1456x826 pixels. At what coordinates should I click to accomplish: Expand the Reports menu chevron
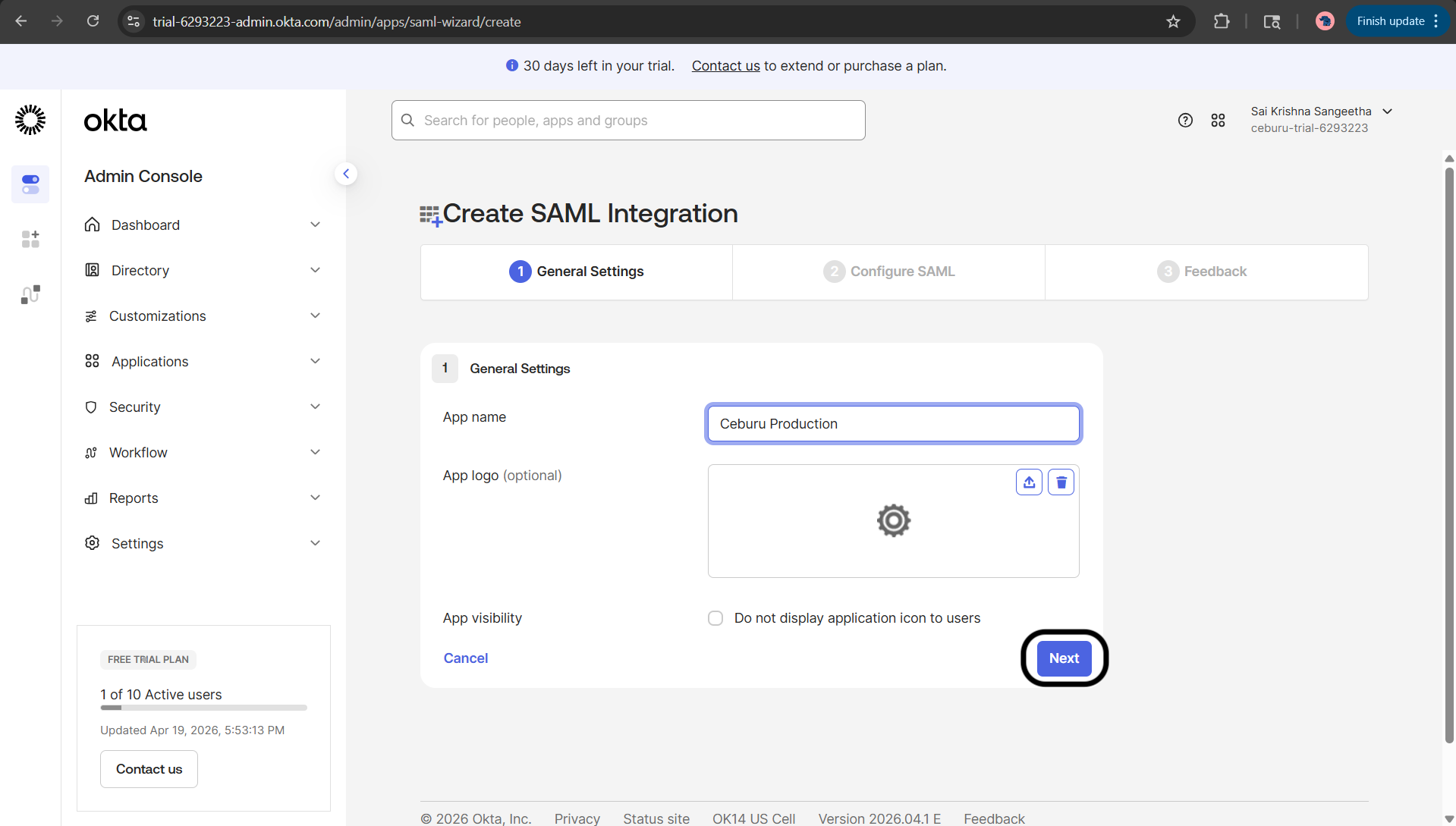(x=315, y=498)
